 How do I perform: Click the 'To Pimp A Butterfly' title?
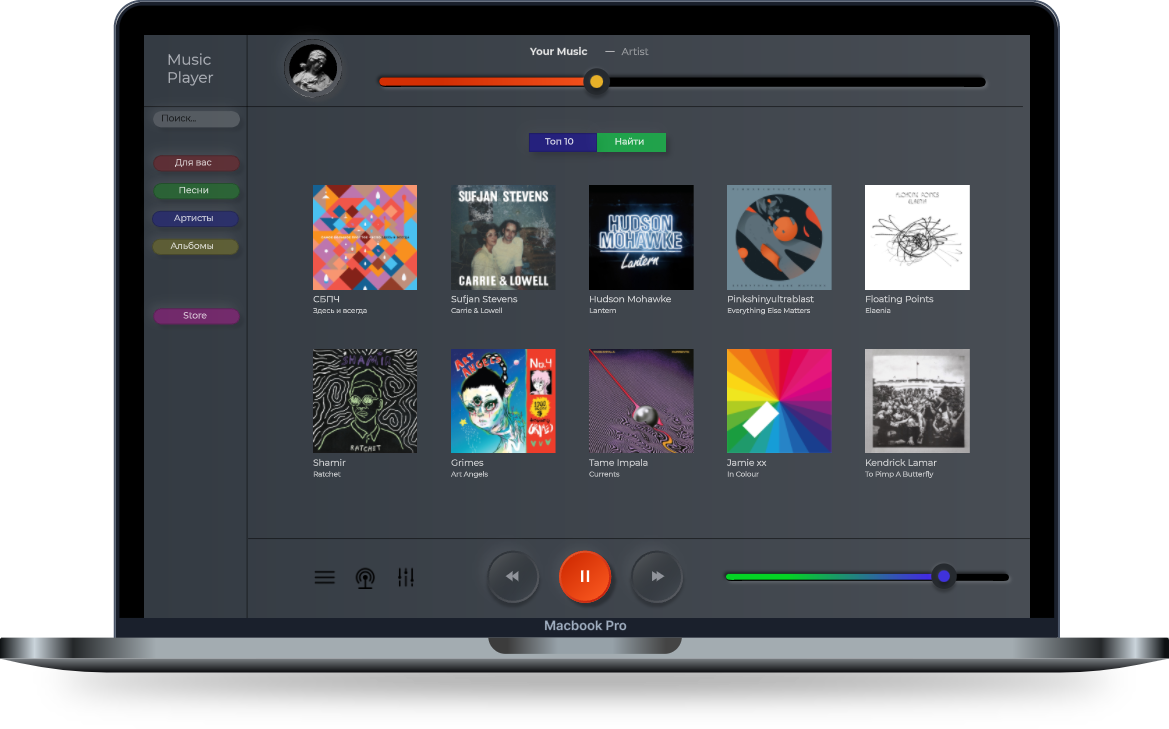(x=899, y=474)
